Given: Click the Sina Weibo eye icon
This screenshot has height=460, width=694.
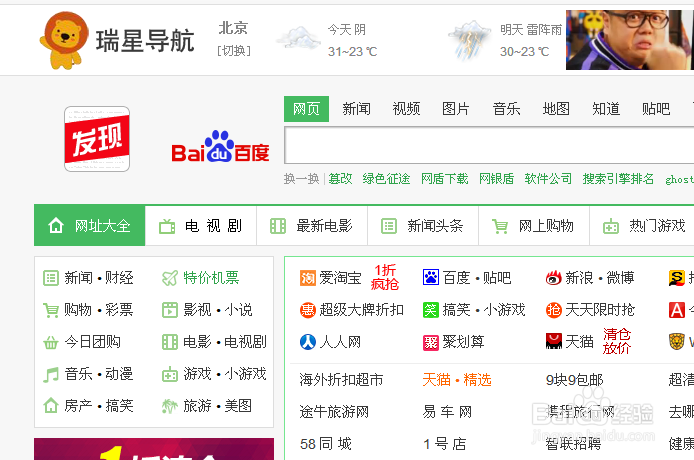Looking at the screenshot, I should [x=554, y=278].
